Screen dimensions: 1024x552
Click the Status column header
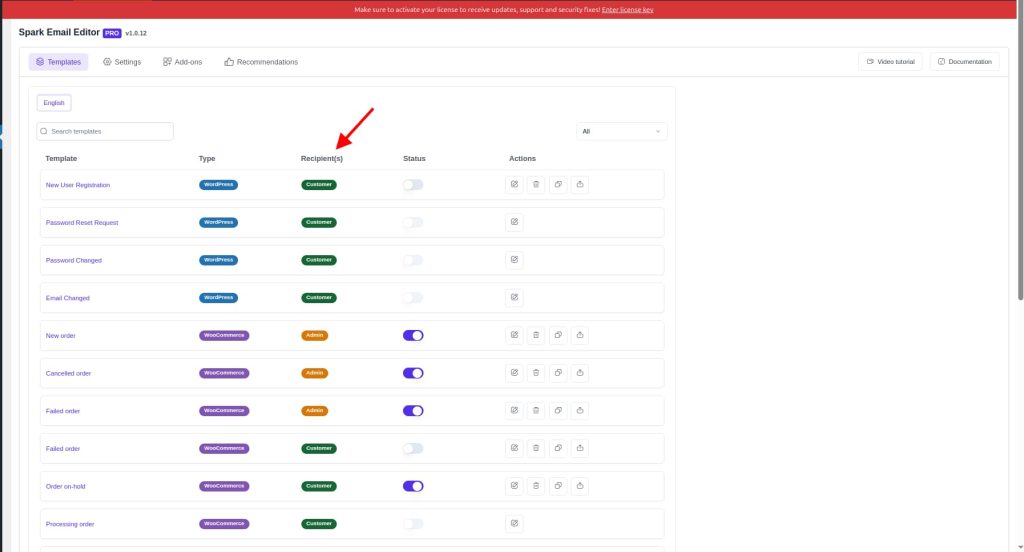[414, 159]
